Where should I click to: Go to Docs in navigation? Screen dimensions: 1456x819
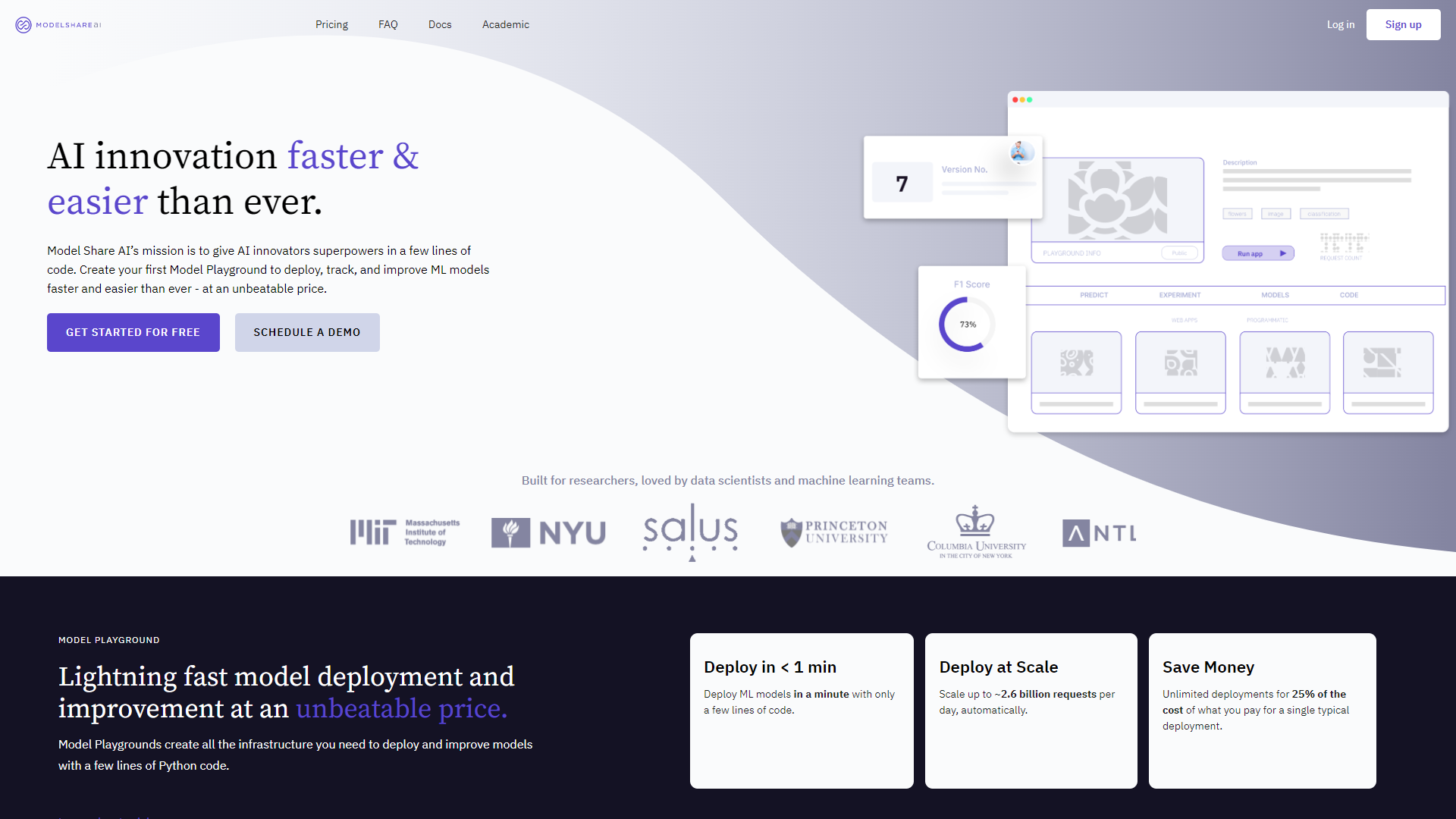click(440, 25)
